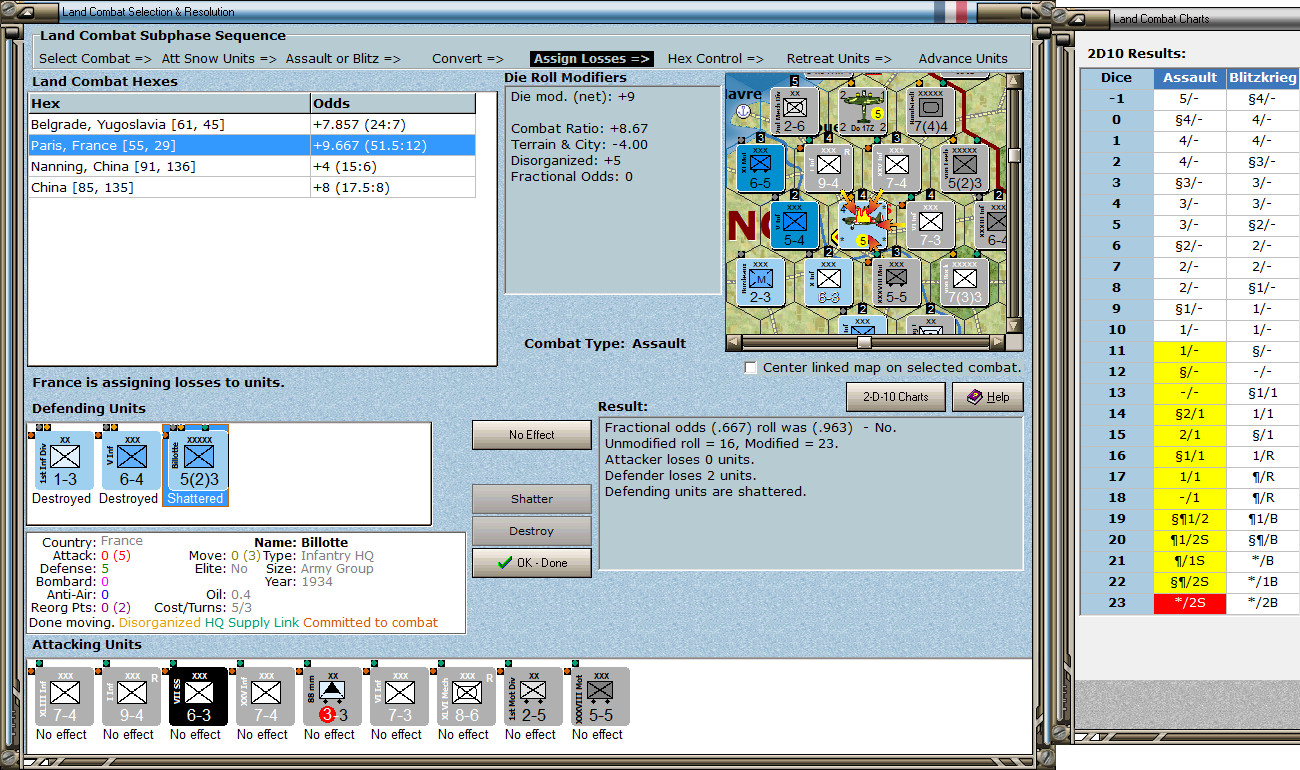Select the black VII SS 6-3 counter
1300x770 pixels.
tap(198, 696)
